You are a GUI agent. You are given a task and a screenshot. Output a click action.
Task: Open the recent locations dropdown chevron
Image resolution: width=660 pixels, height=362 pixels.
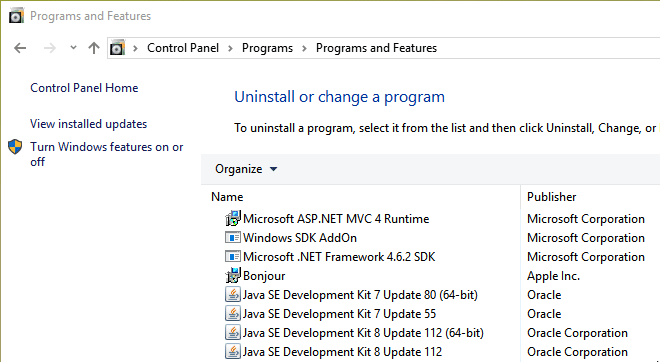(73, 48)
